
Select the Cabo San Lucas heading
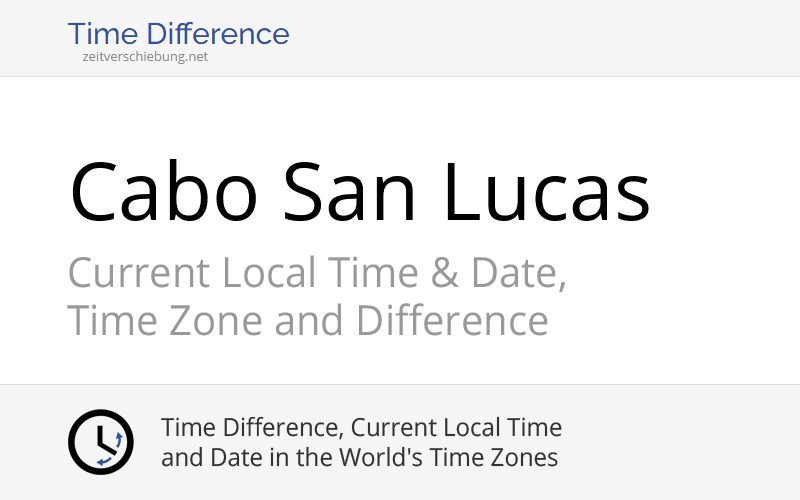(x=360, y=193)
